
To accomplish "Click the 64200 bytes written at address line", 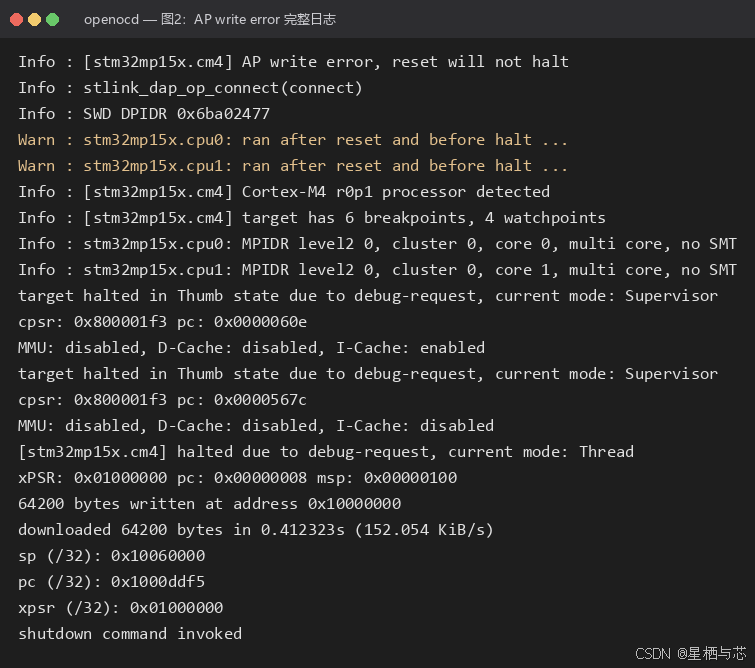I will [209, 504].
